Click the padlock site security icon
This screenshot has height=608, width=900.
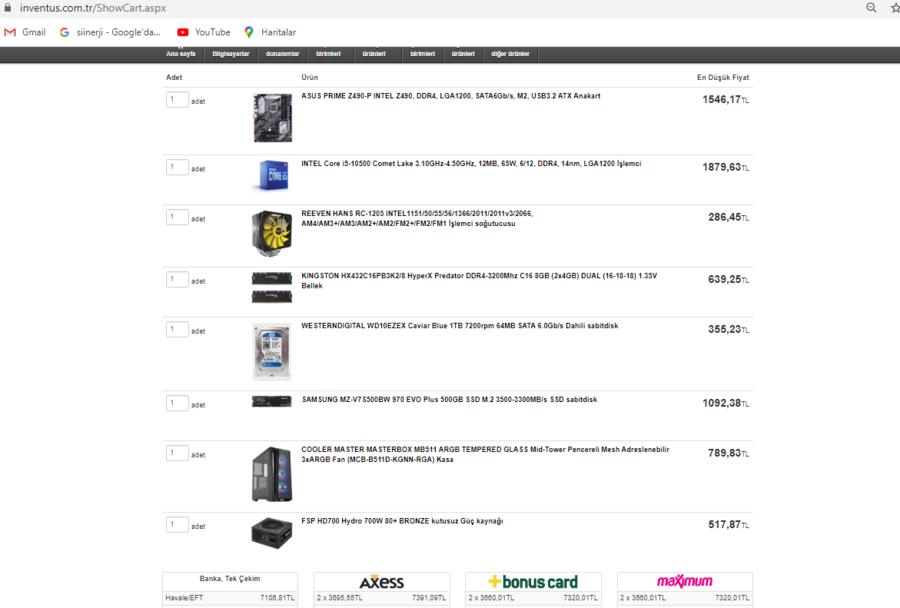click(x=7, y=8)
